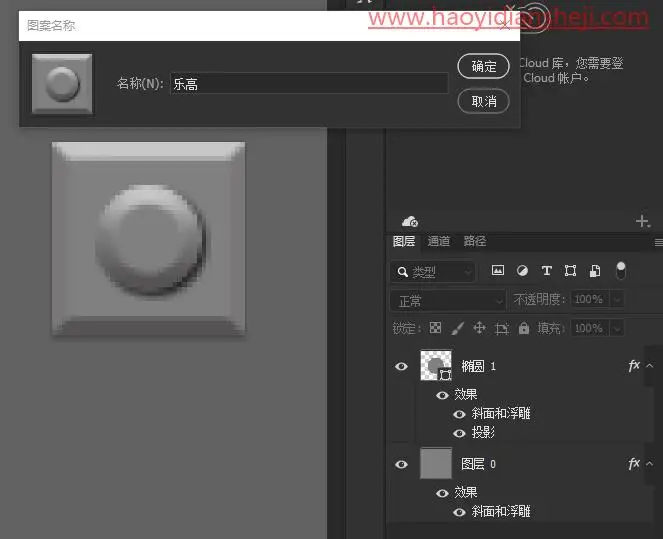Switch to the 图层 tab
The image size is (663, 539).
coord(403,241)
